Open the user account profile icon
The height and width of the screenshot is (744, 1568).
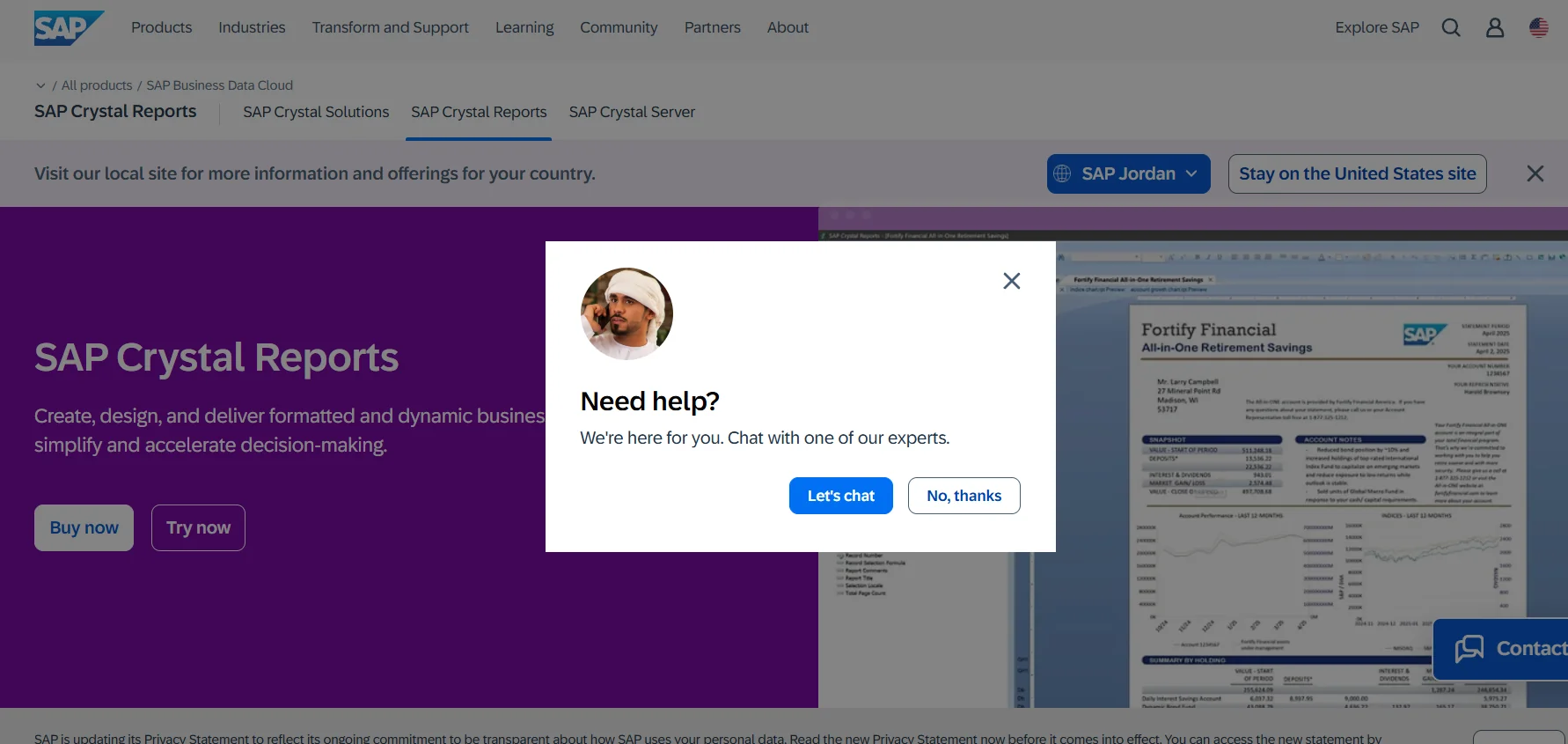coord(1495,27)
